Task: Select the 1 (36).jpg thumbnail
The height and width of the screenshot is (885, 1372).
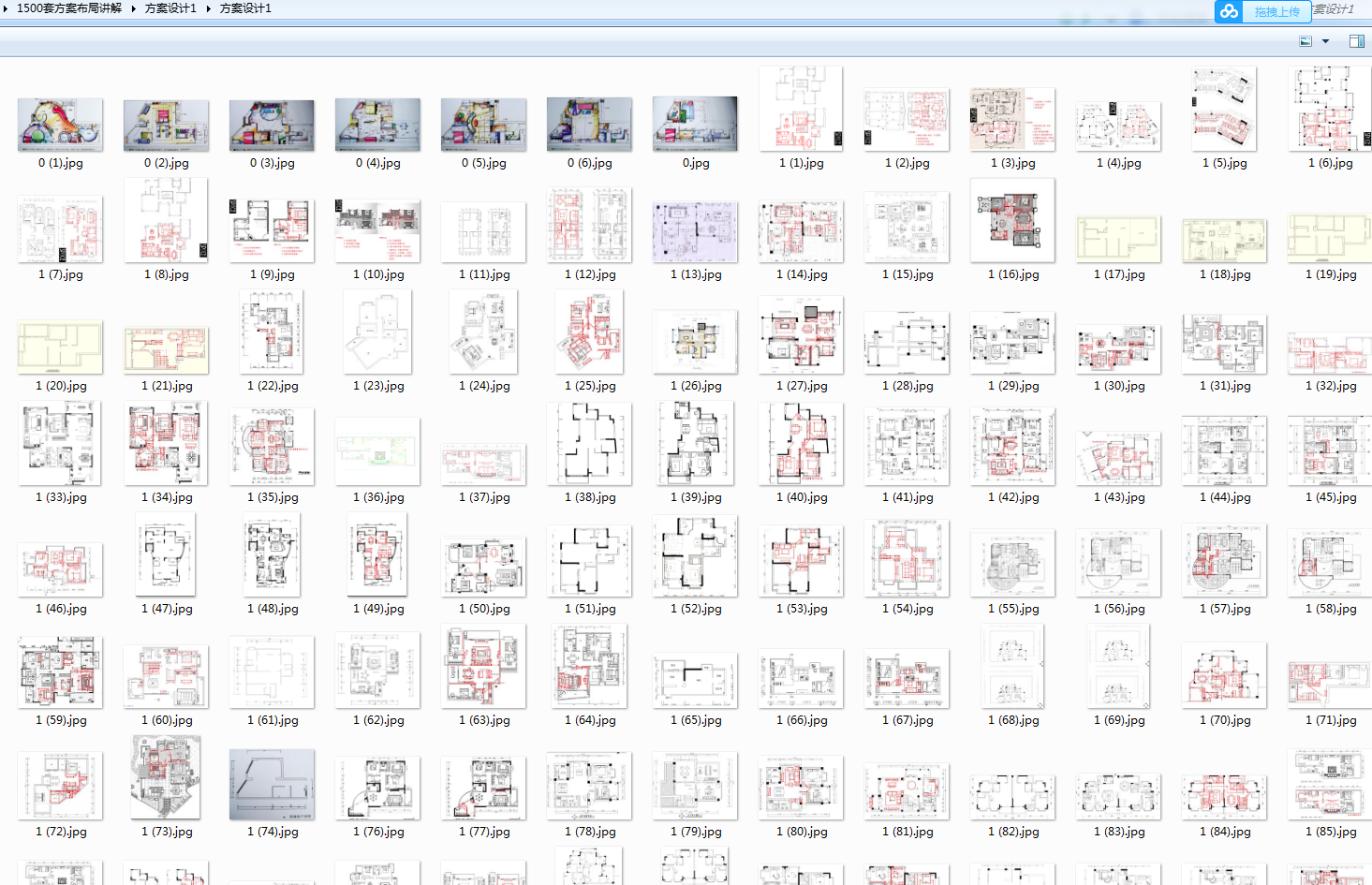Action: pyautogui.click(x=377, y=450)
